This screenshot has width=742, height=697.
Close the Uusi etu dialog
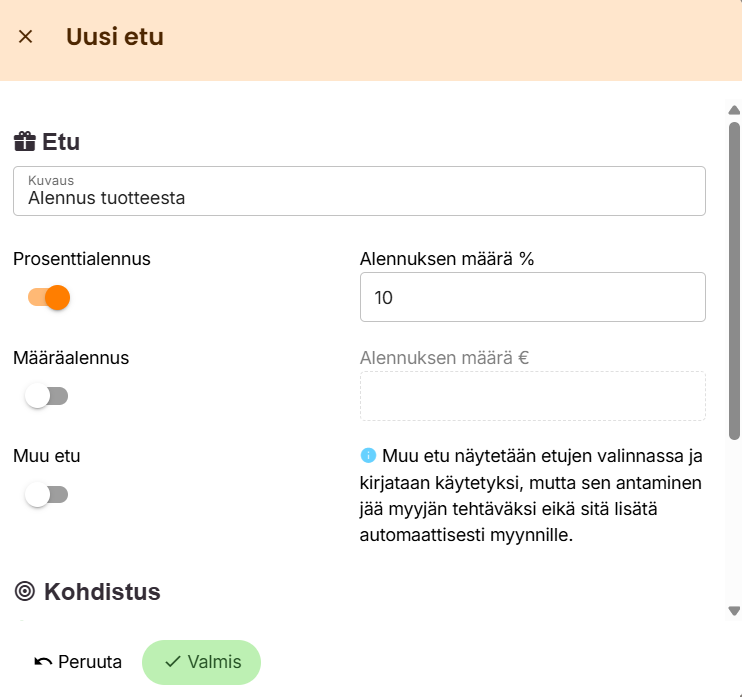click(x=26, y=37)
